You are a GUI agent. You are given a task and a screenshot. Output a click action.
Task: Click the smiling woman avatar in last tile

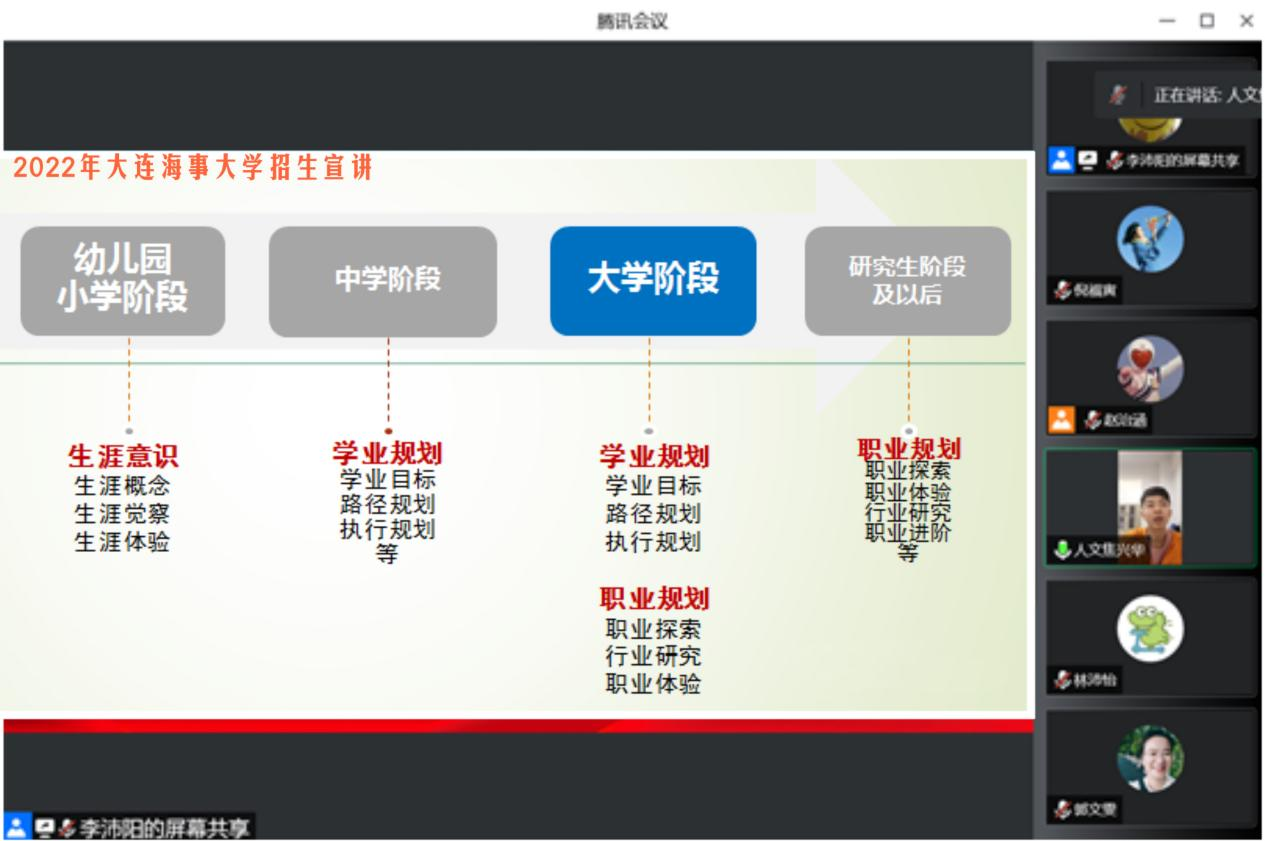(1149, 759)
